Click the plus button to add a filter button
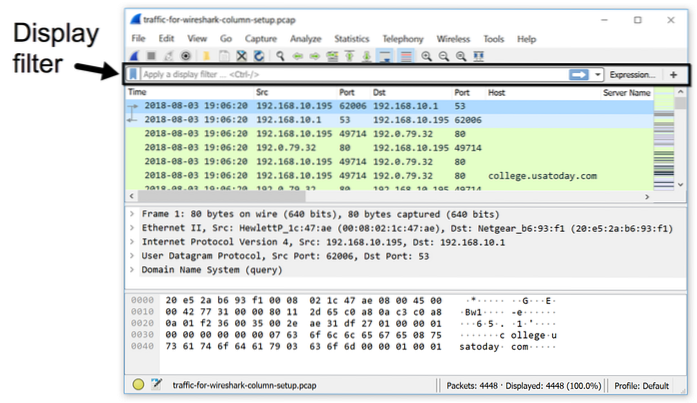This screenshot has width=697, height=403. [x=673, y=75]
